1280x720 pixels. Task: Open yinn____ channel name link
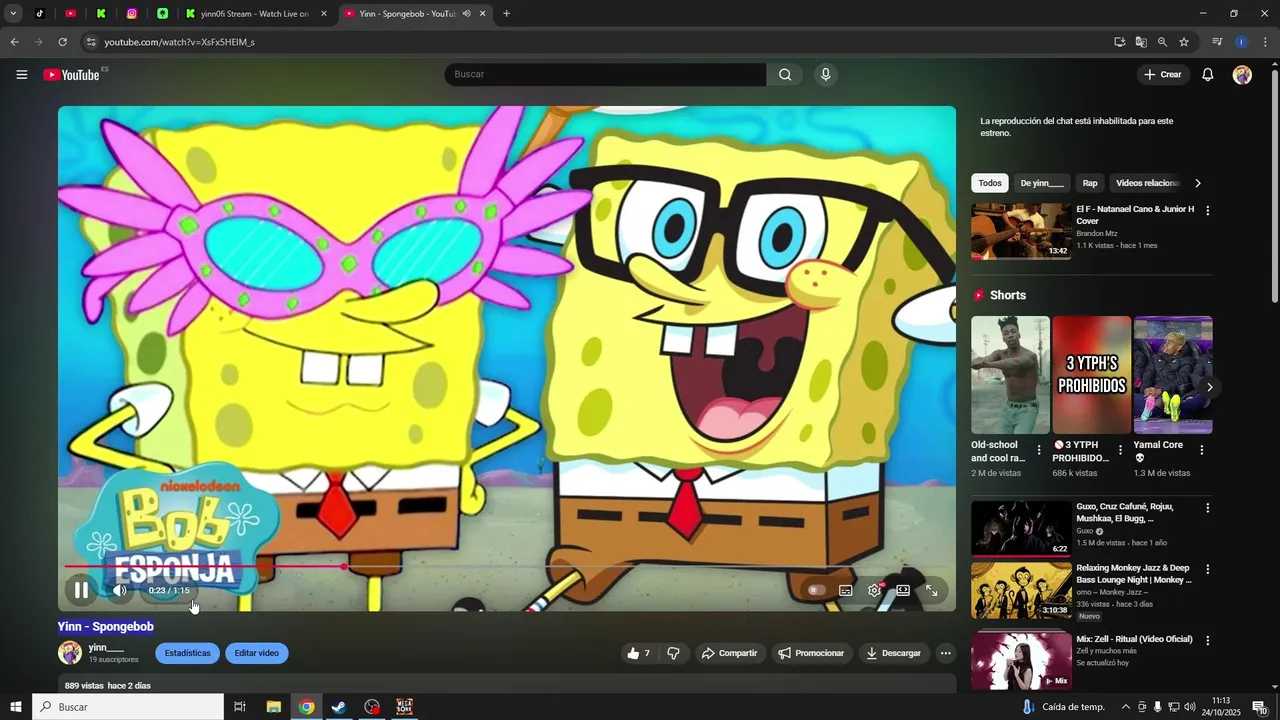pos(106,648)
